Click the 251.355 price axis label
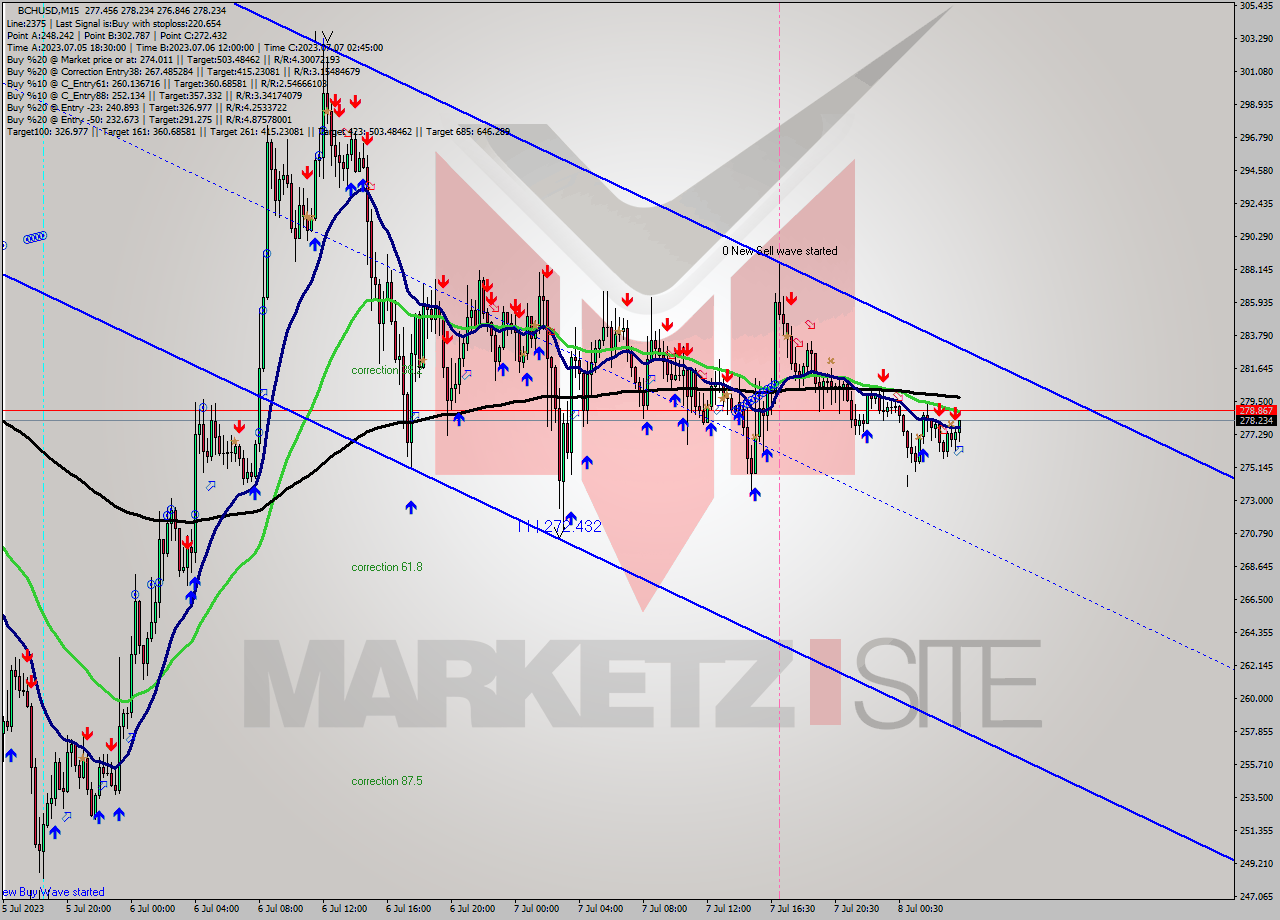 [1256, 831]
